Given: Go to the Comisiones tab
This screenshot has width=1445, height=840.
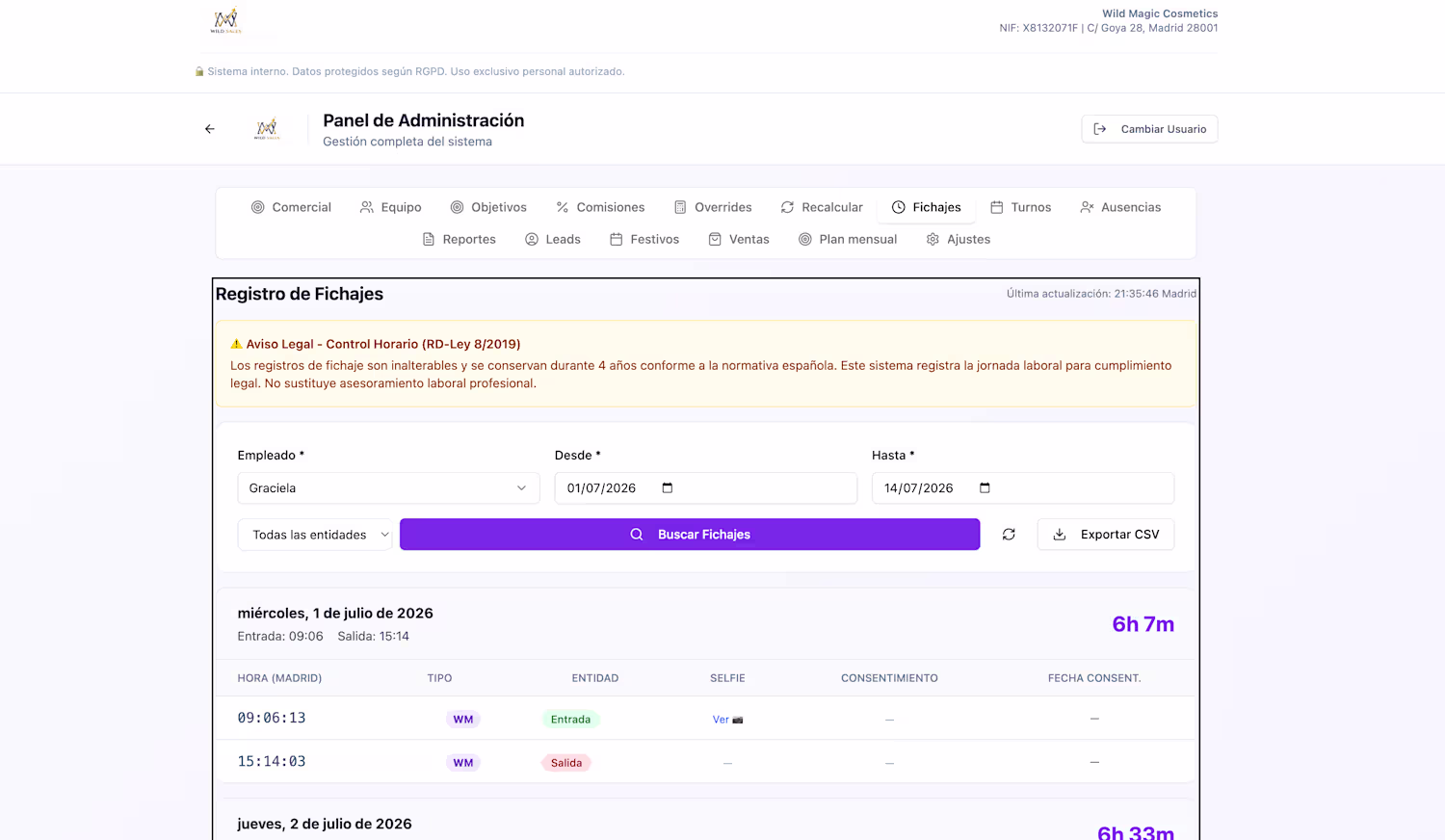Looking at the screenshot, I should click(600, 207).
